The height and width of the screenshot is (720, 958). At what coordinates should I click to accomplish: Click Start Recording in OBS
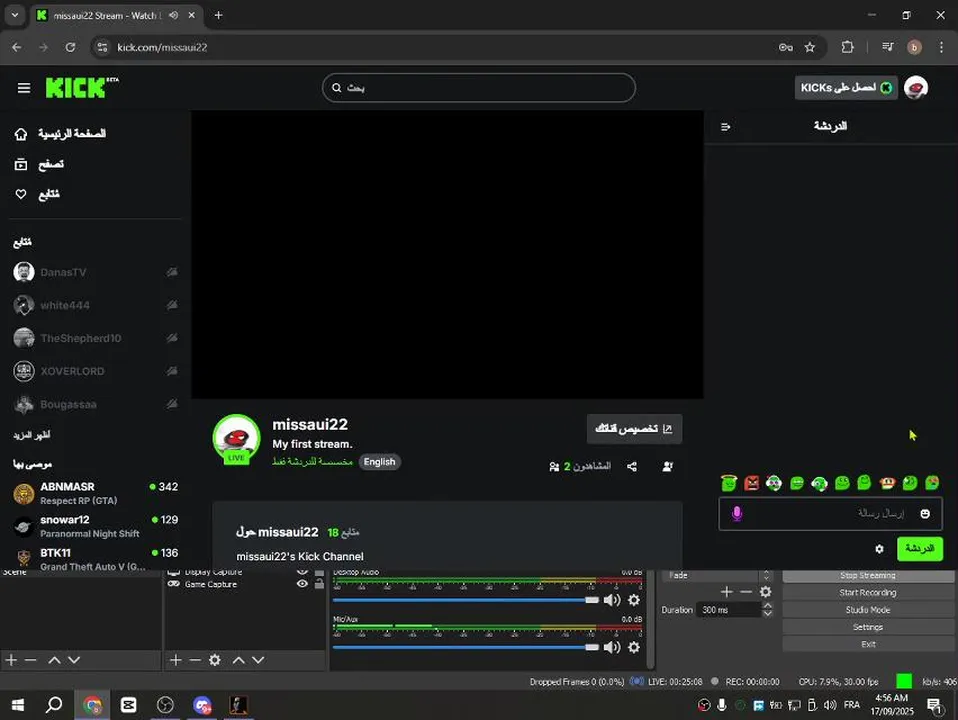(868, 593)
